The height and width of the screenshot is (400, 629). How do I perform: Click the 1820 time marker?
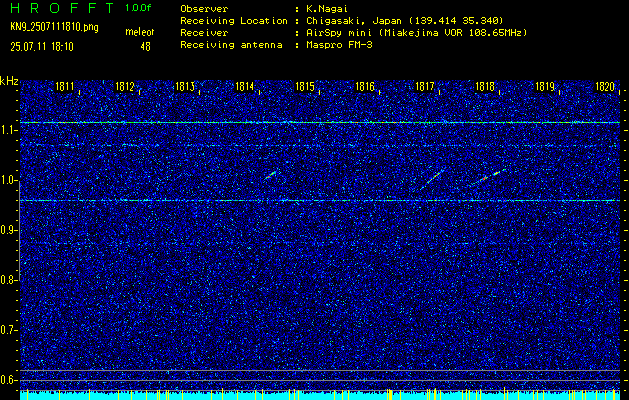pyautogui.click(x=605, y=86)
